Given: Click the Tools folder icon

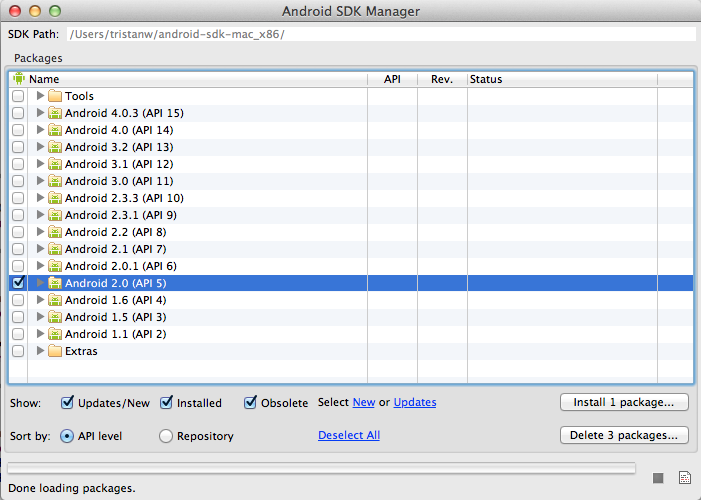Looking at the screenshot, I should click(55, 96).
